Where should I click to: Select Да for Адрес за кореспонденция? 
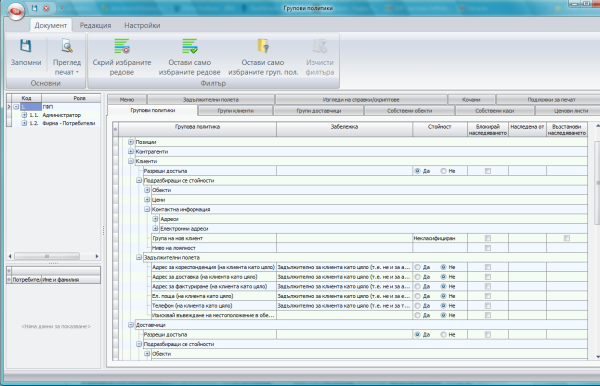point(417,267)
